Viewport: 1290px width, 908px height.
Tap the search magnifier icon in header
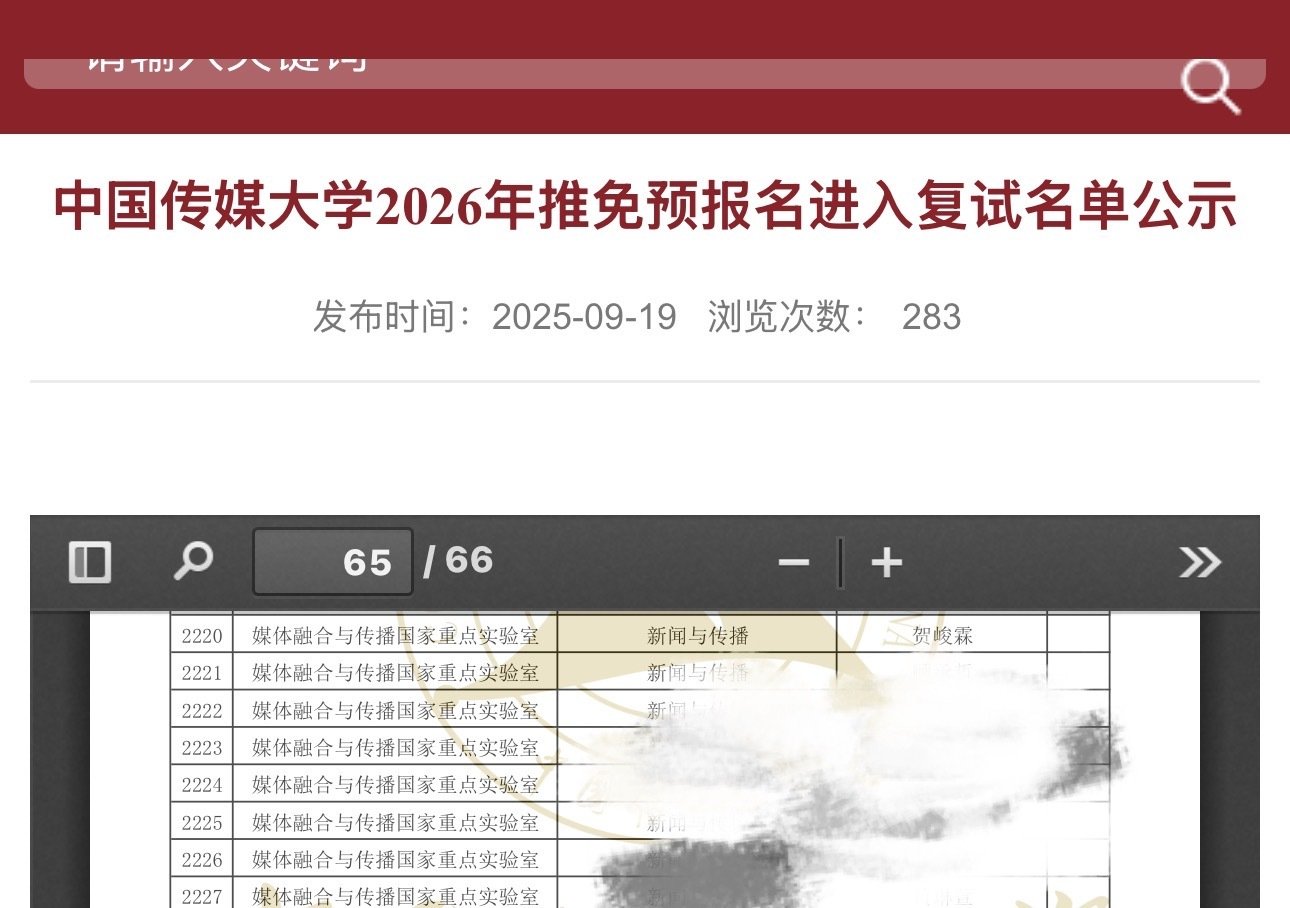pos(1211,86)
